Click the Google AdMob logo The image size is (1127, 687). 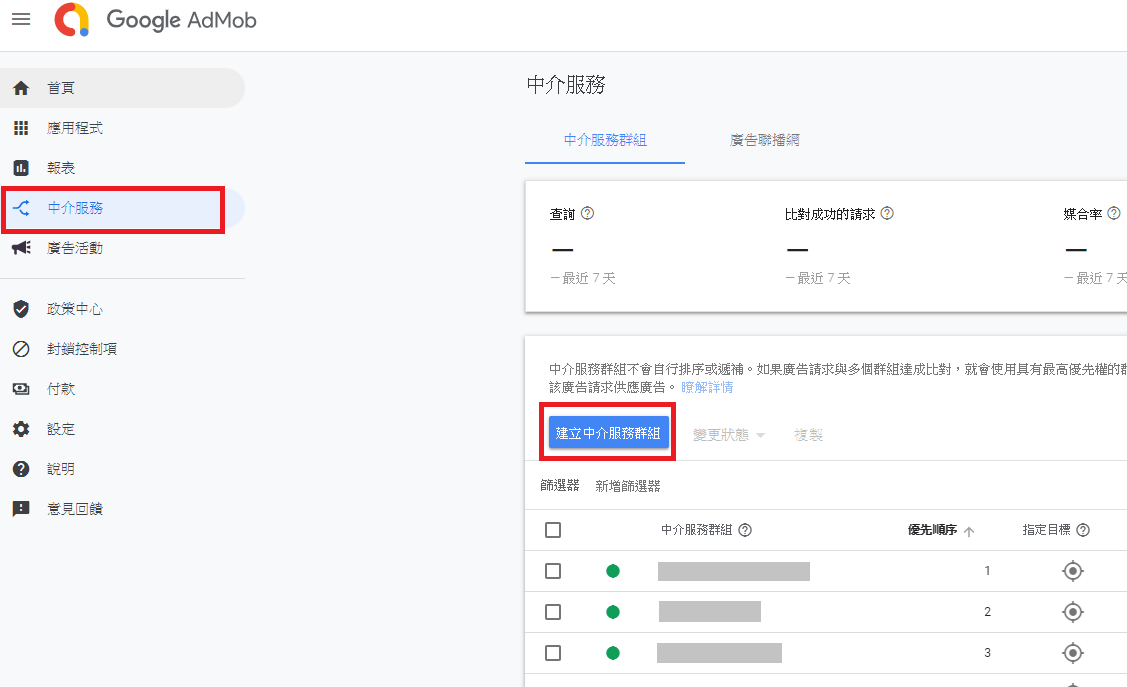coord(155,19)
